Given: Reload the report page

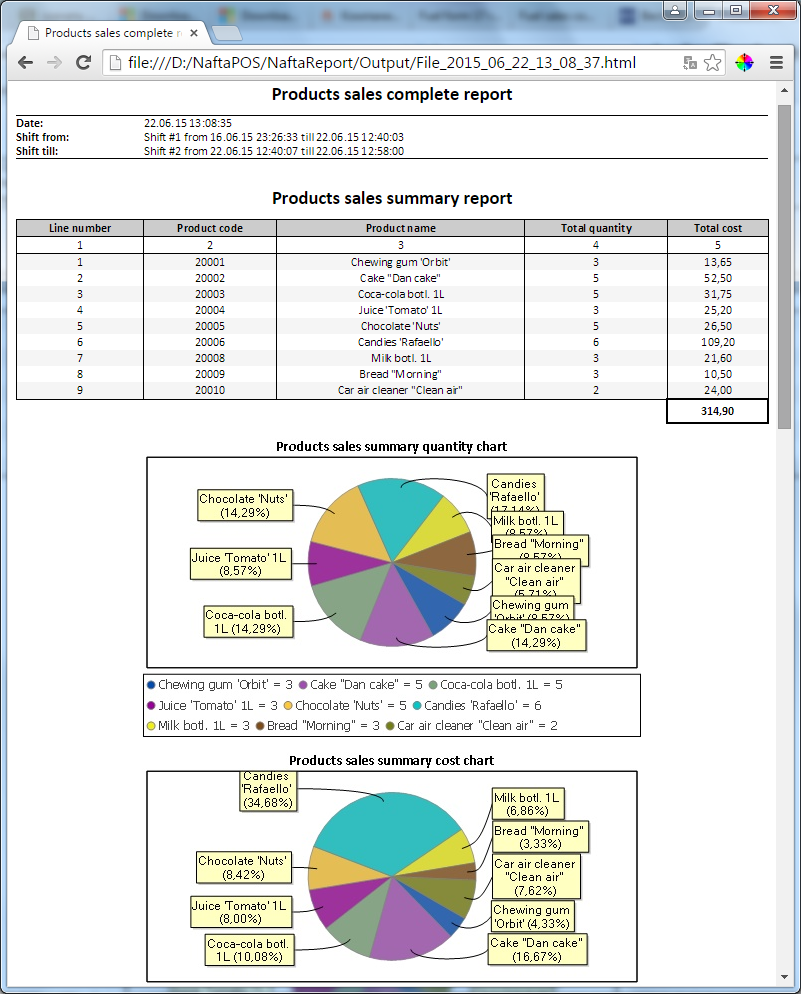Looking at the screenshot, I should (84, 62).
